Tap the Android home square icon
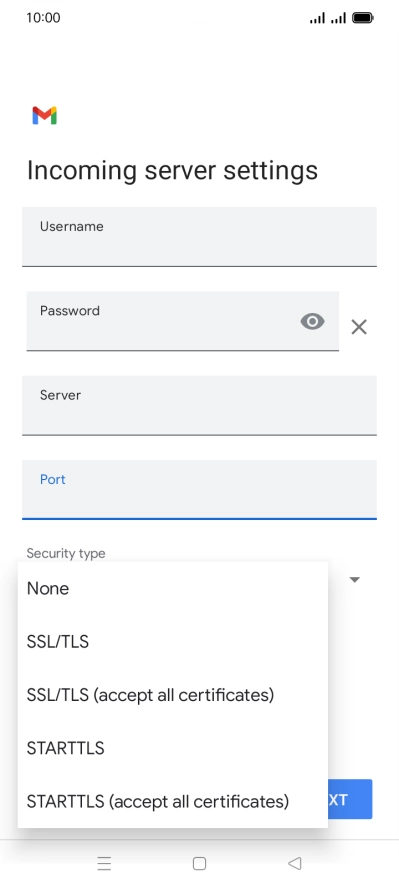 199,863
